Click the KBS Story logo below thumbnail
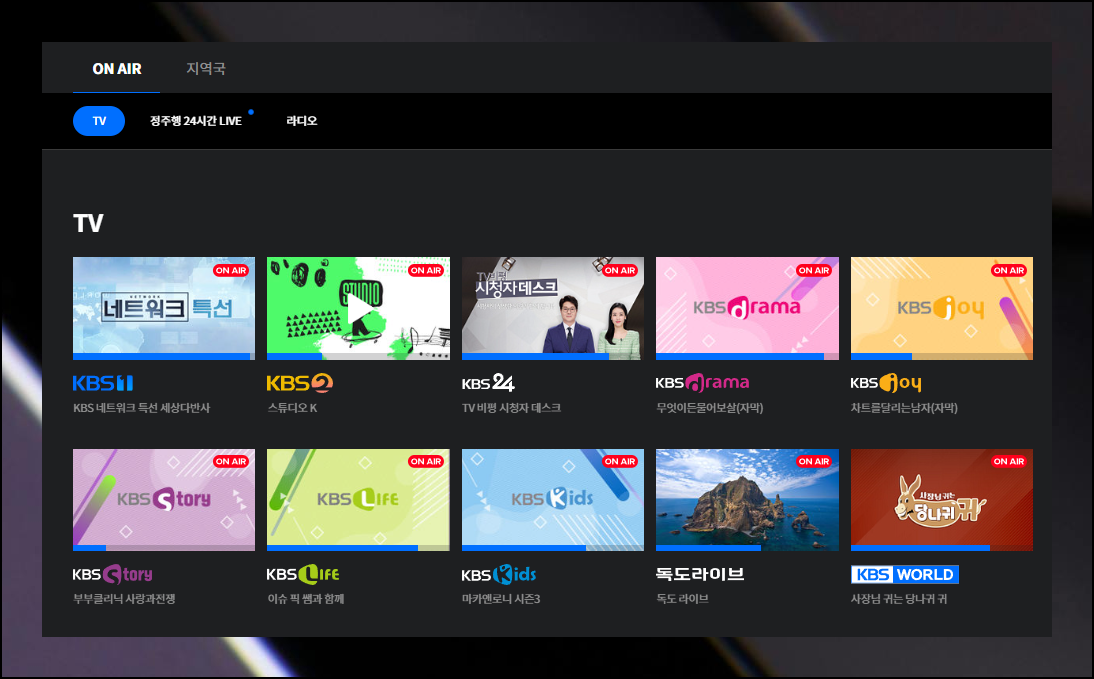Viewport: 1094px width, 679px height. [x=112, y=574]
